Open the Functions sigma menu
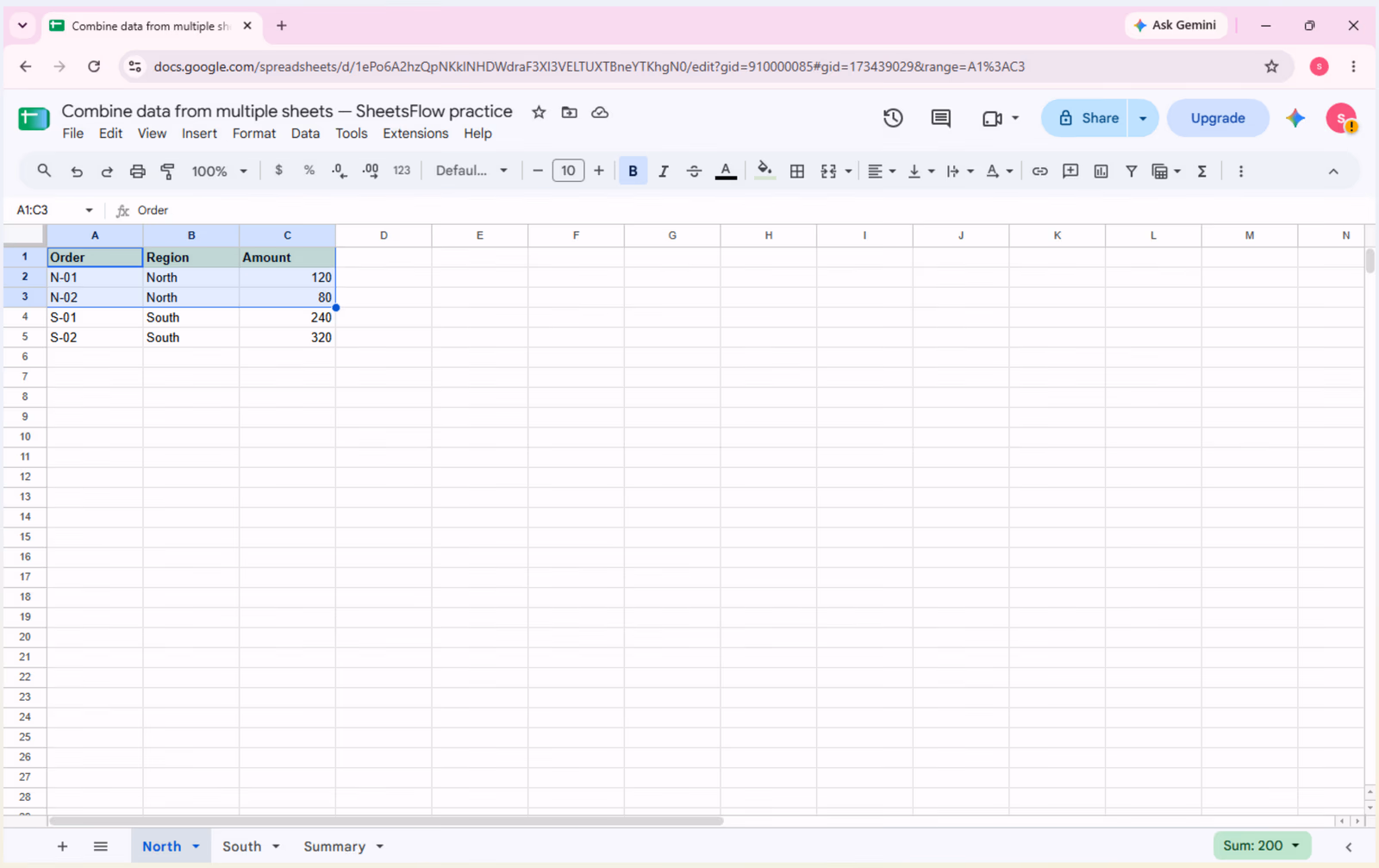 pyautogui.click(x=1201, y=171)
